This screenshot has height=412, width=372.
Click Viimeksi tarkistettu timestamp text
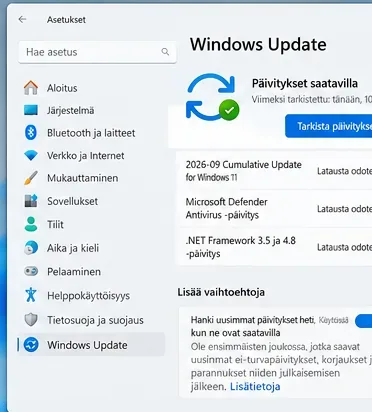pyautogui.click(x=312, y=99)
